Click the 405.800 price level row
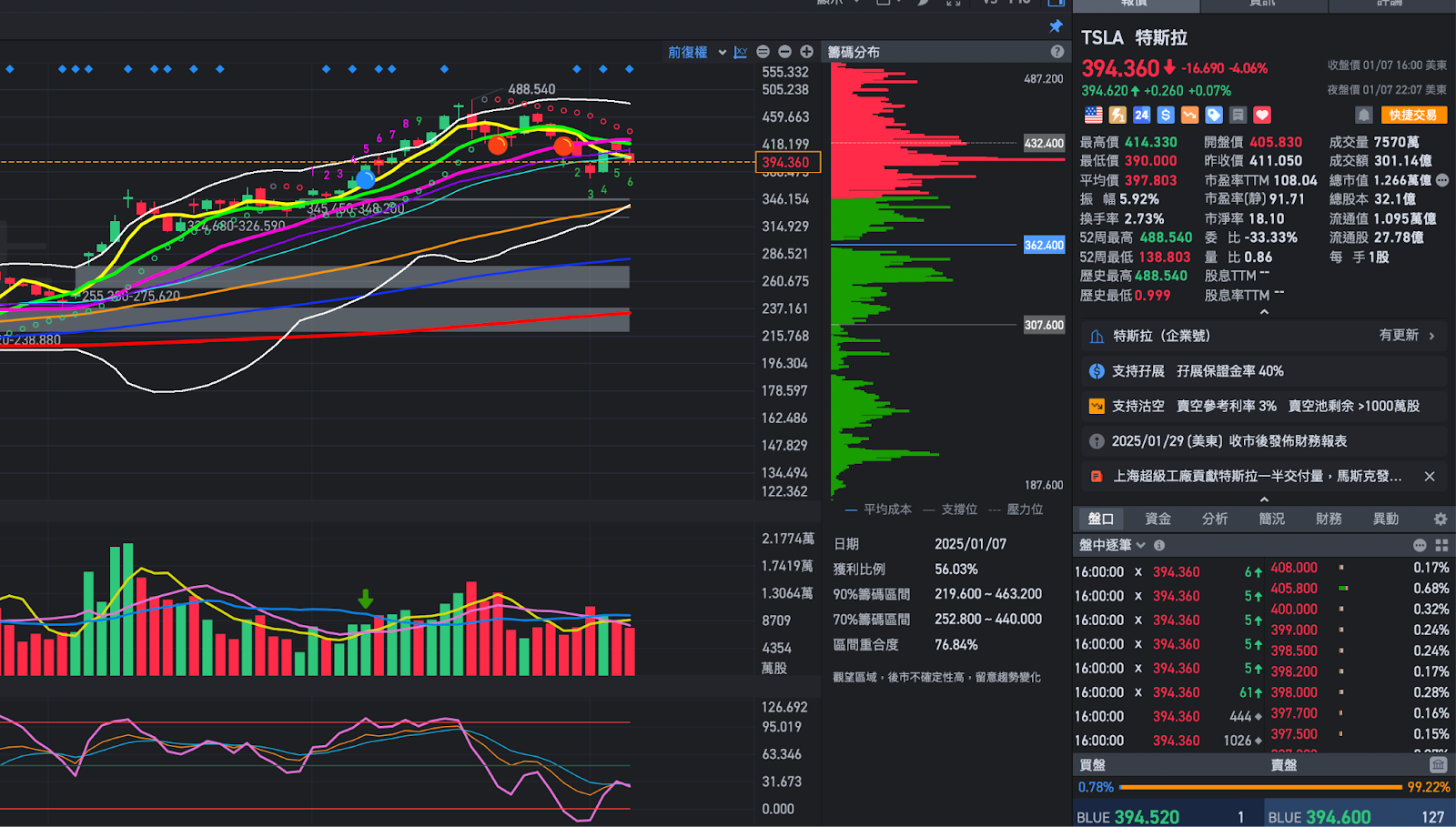The image size is (1456, 827). [x=1360, y=589]
